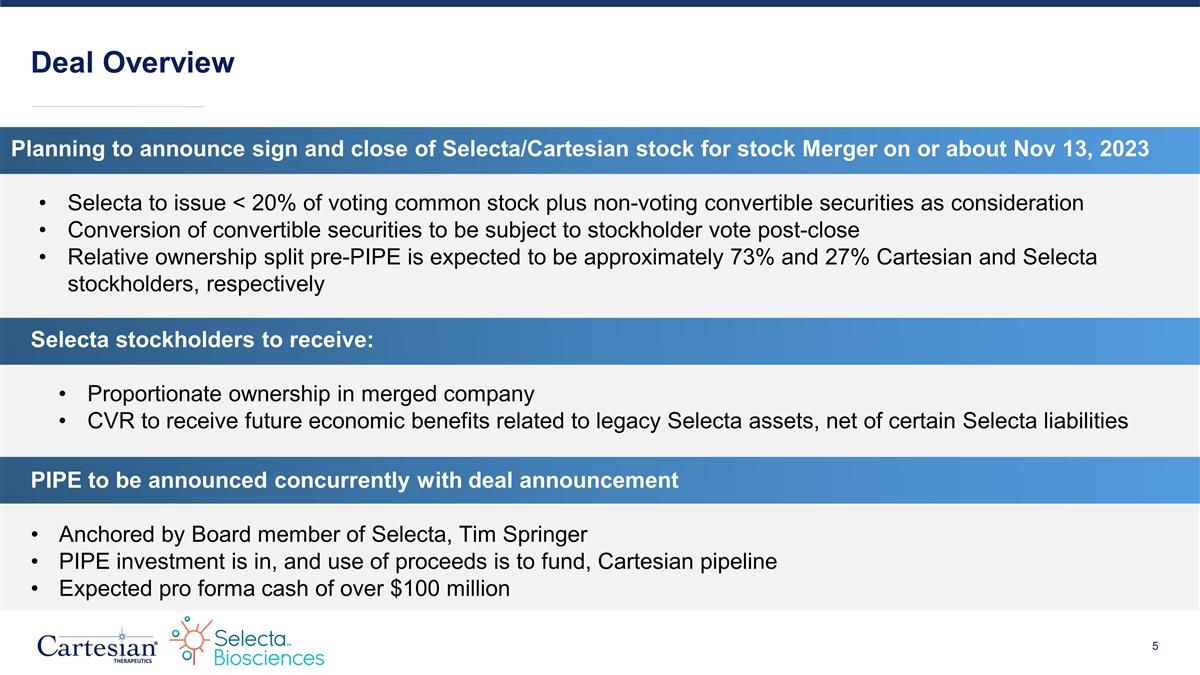Click the CVR future economic benefits bullet
This screenshot has width=1200, height=675.
click(x=608, y=421)
